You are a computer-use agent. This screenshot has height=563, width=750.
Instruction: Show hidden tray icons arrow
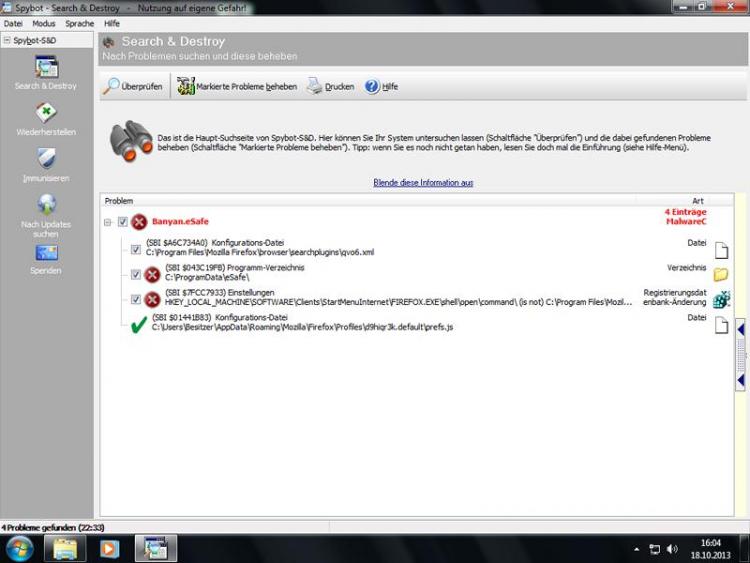(x=637, y=549)
